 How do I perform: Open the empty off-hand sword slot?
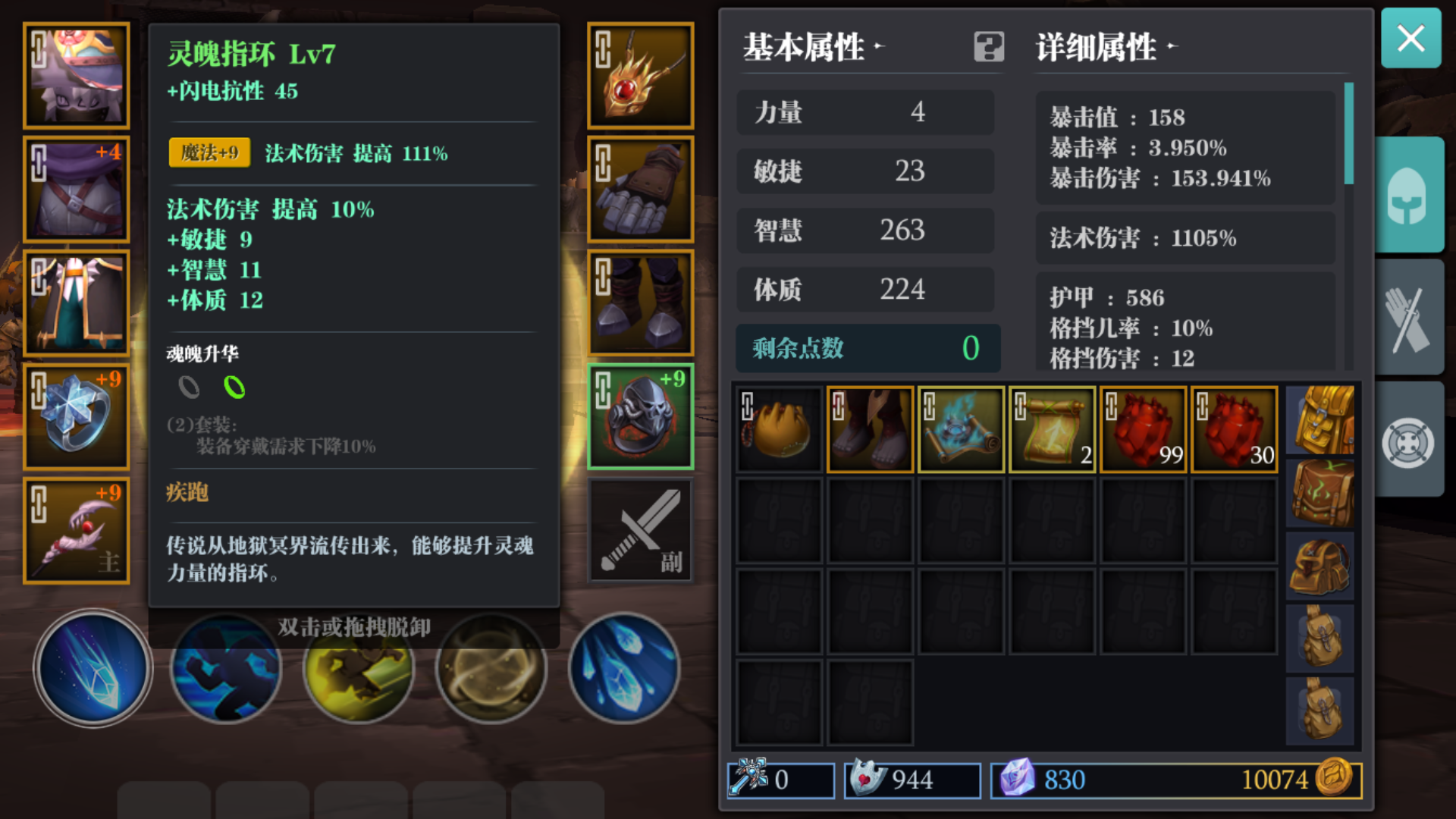tap(641, 530)
